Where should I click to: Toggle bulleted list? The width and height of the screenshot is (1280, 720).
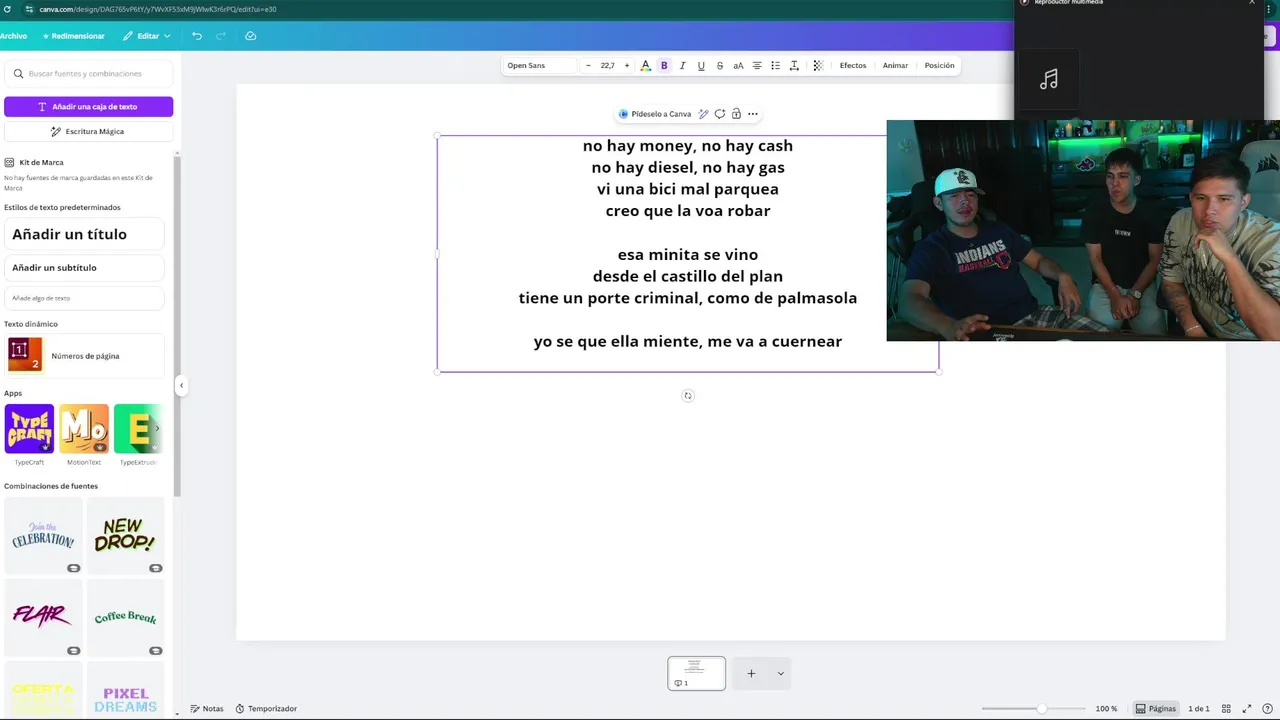coord(775,66)
